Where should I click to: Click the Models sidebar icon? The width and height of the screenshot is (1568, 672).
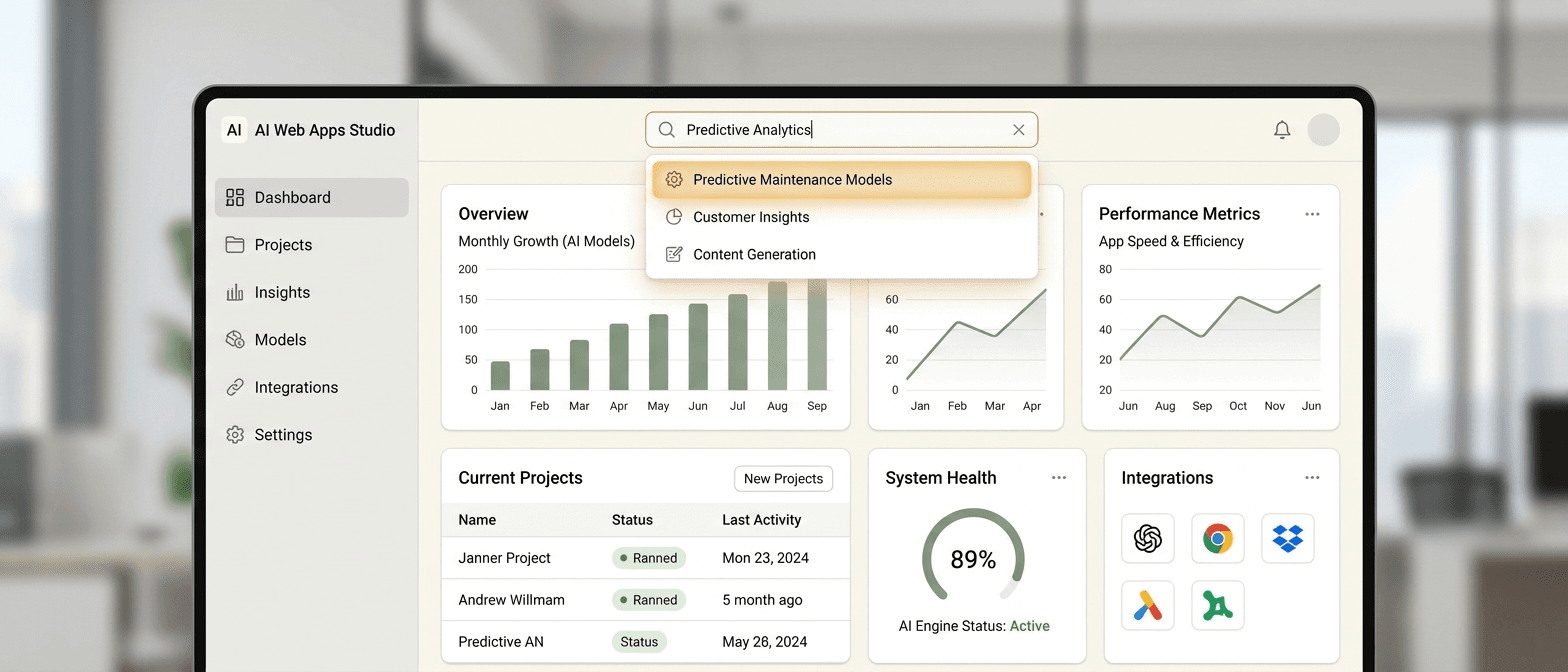(235, 340)
